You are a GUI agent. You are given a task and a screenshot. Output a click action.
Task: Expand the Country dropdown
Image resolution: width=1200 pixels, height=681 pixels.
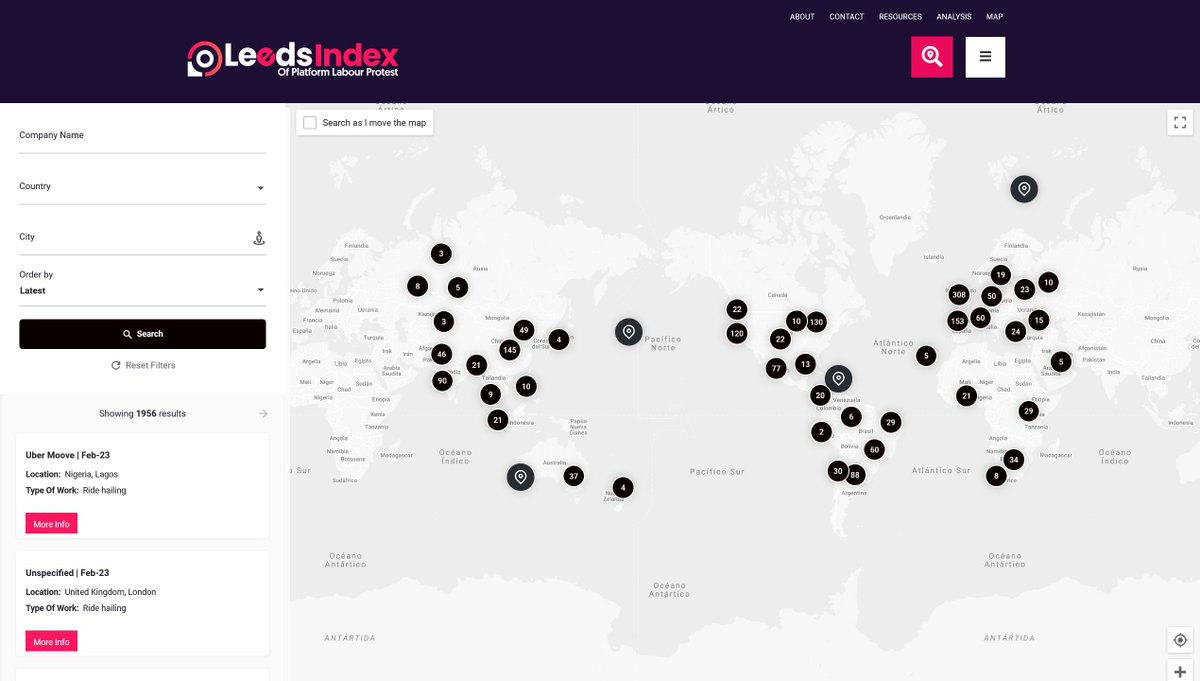click(x=142, y=187)
